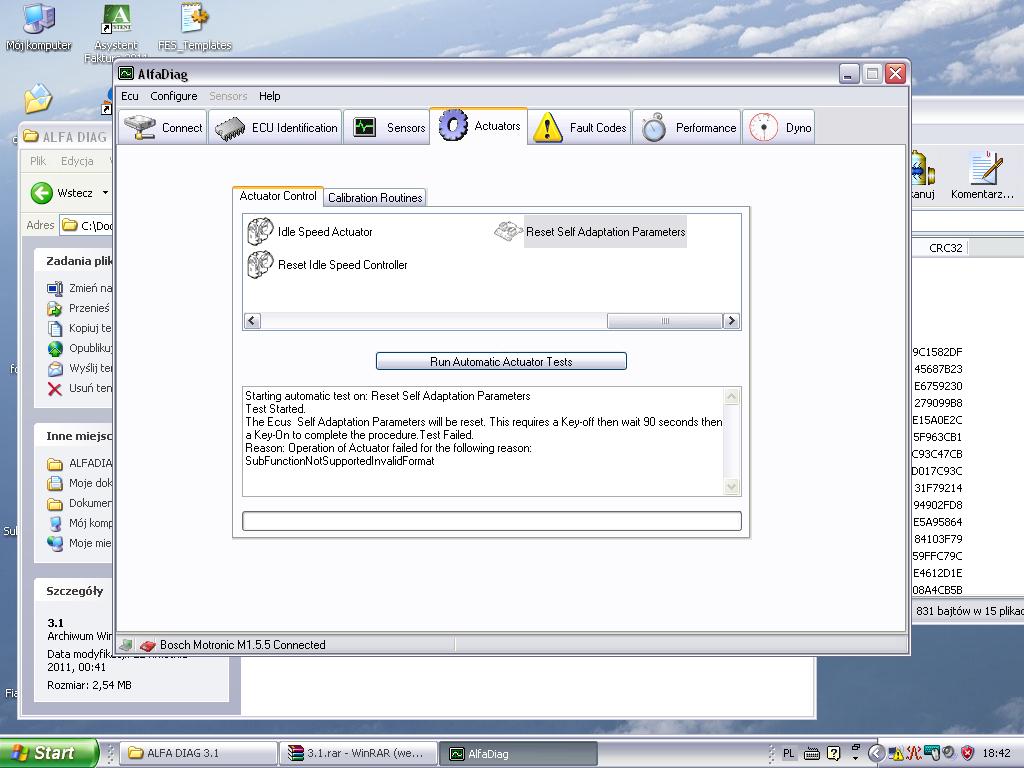Click the actuator list right scroll arrow
Viewport: 1024px width, 768px height.
[731, 321]
